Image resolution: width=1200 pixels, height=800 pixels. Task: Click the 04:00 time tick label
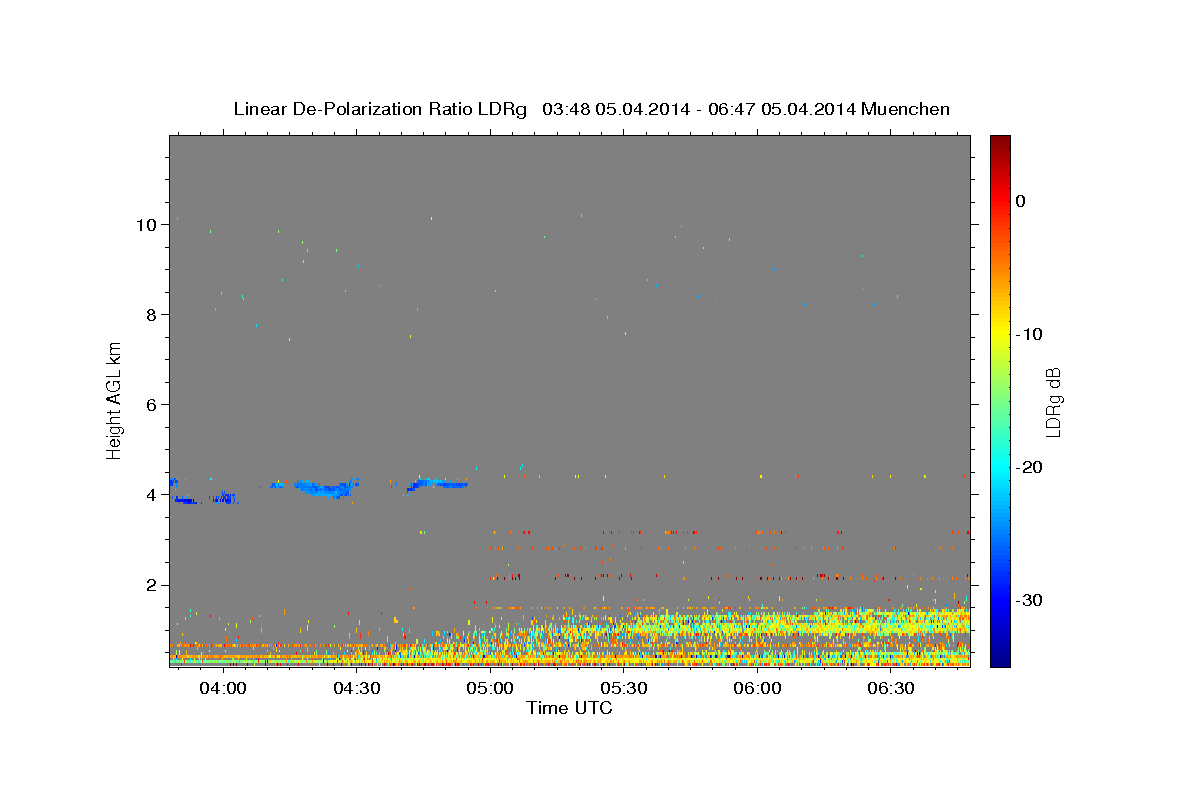pyautogui.click(x=223, y=689)
